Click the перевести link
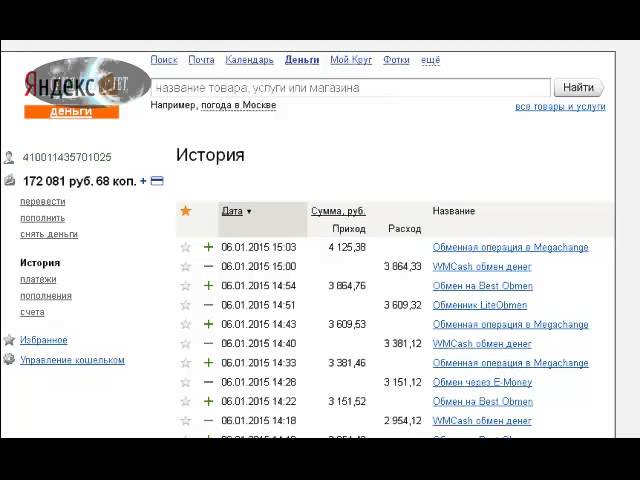Viewport: 640px width, 480px height. [43, 202]
